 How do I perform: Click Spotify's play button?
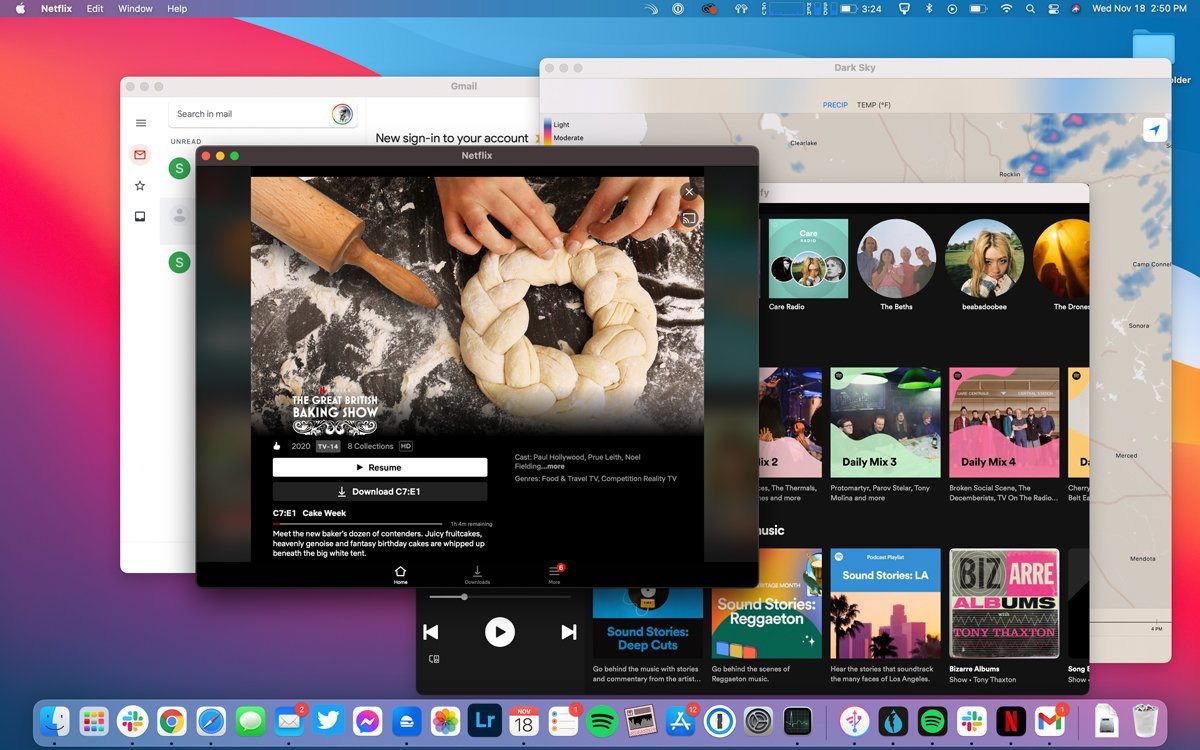click(x=500, y=632)
